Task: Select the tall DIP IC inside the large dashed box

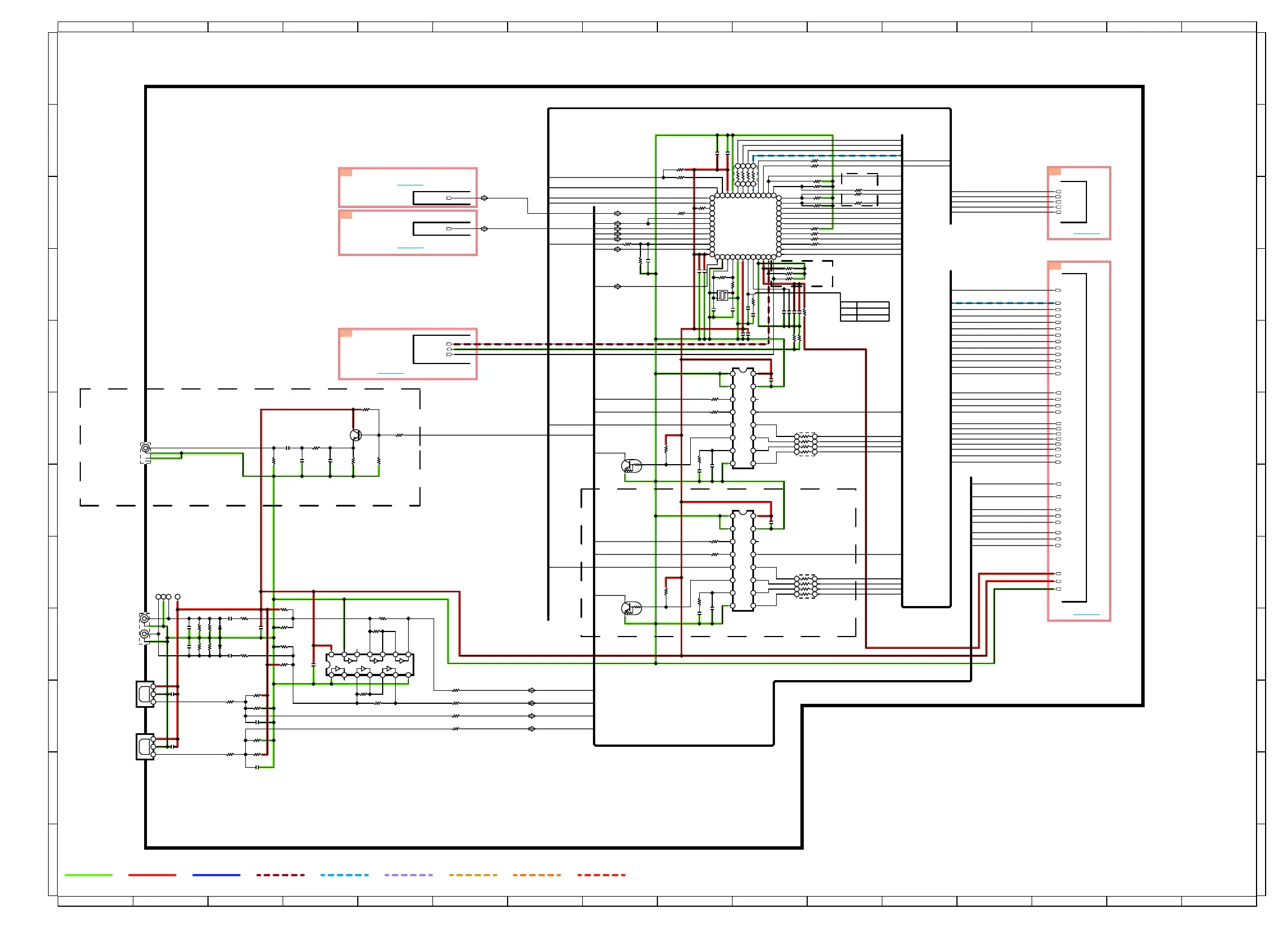Action: 743,561
